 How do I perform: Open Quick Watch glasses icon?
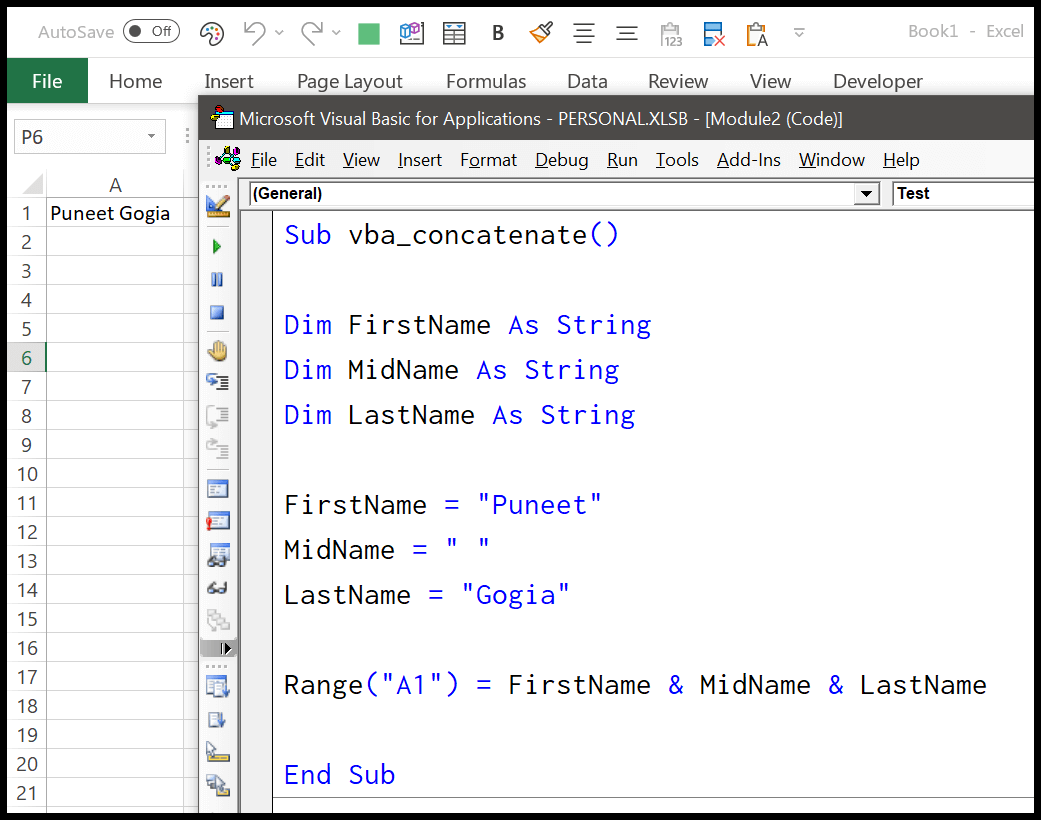(217, 588)
